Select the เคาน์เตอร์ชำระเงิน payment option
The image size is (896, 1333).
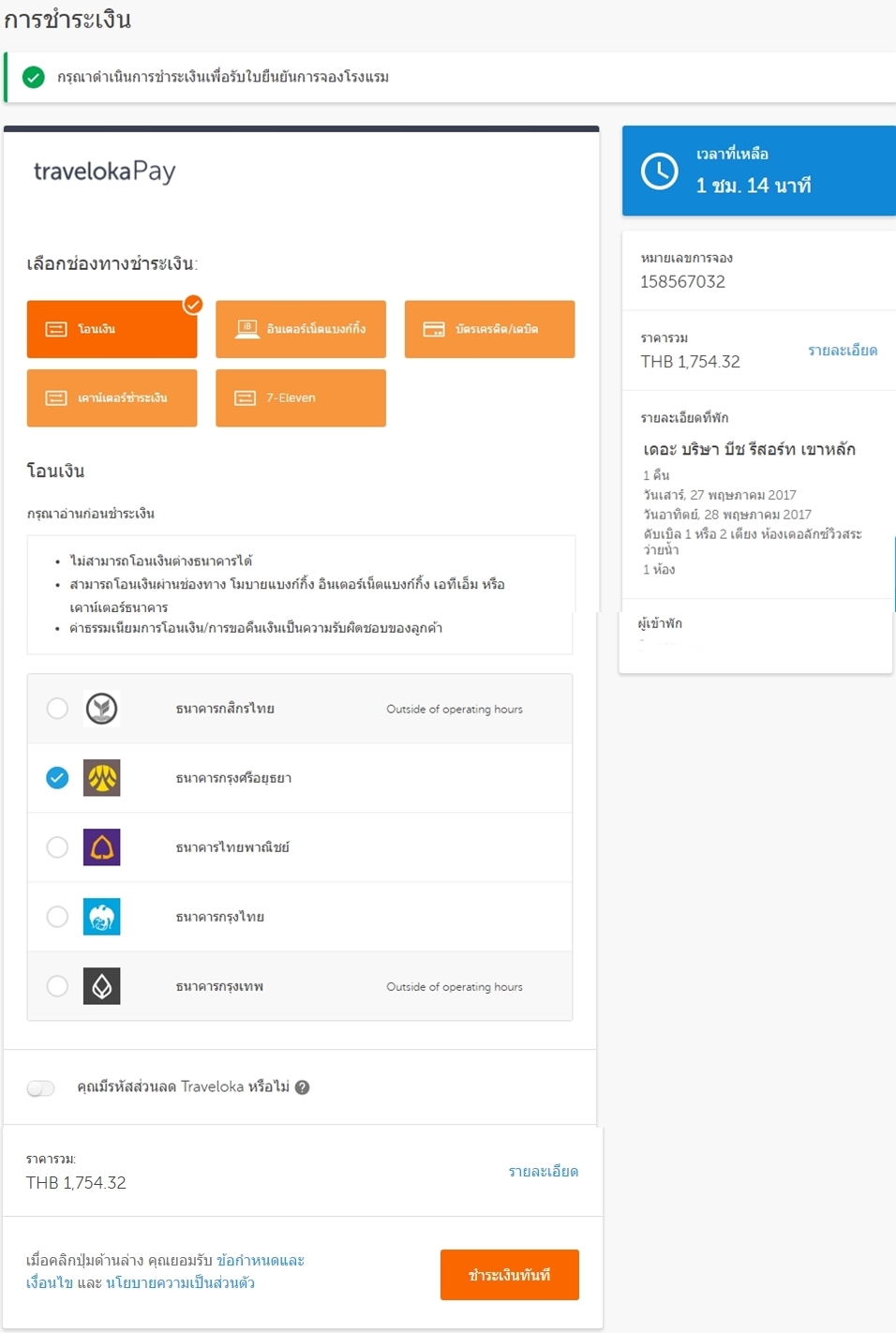click(112, 398)
